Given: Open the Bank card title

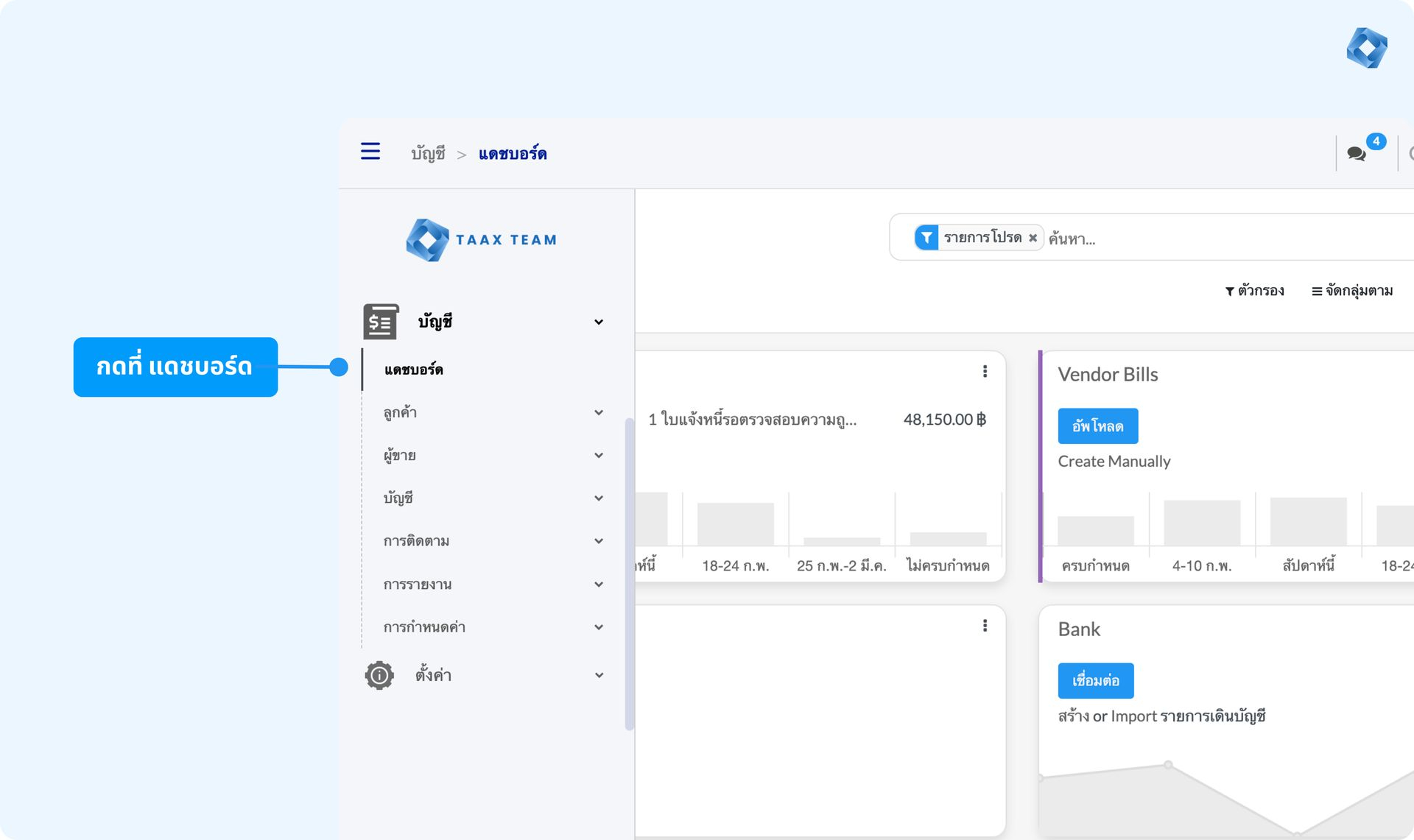Looking at the screenshot, I should [x=1079, y=629].
